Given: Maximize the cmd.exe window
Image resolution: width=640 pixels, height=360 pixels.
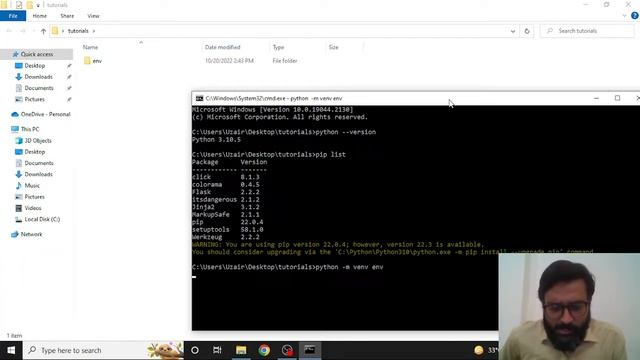Looking at the screenshot, I should (617, 98).
